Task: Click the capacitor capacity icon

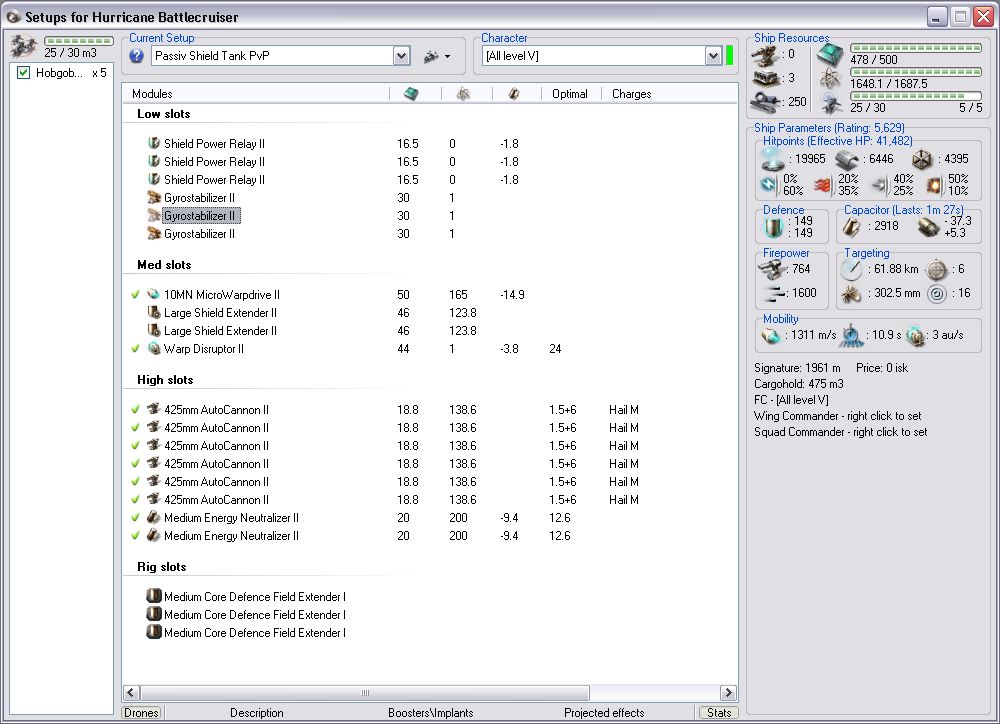Action: click(851, 227)
